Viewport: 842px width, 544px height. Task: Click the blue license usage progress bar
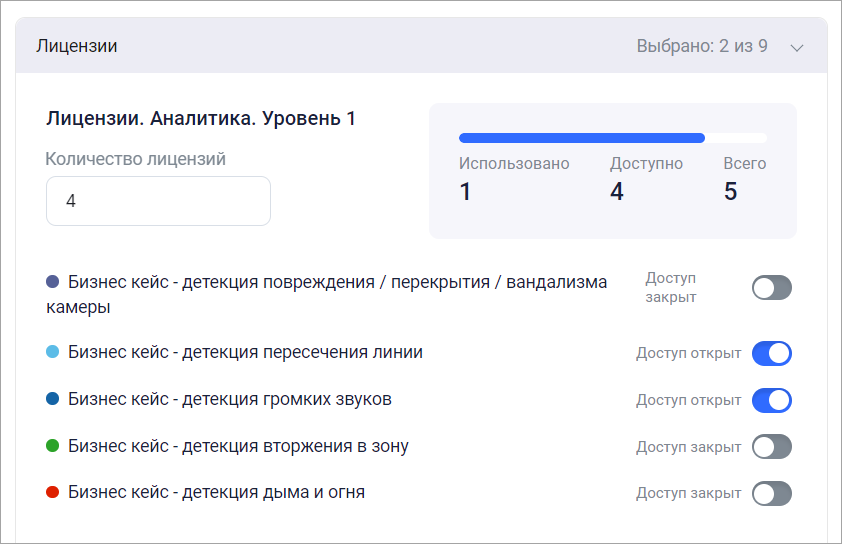(582, 138)
